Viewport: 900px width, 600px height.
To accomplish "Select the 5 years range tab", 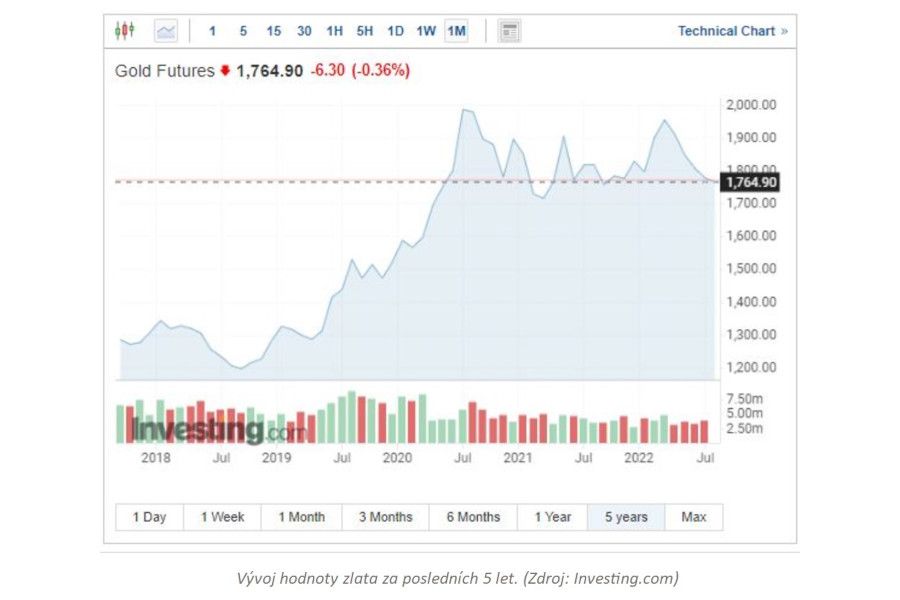I will click(626, 517).
